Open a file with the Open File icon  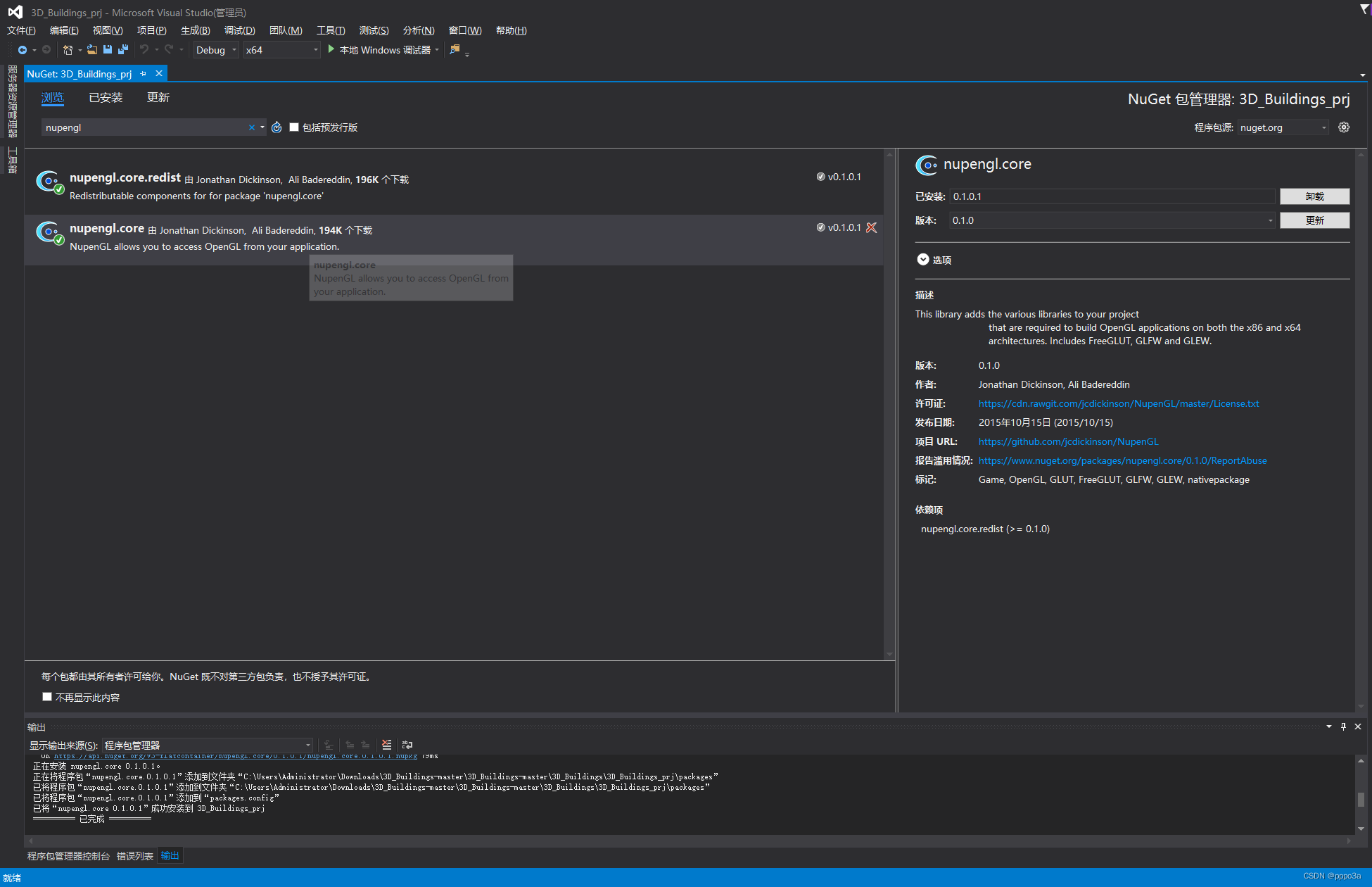point(92,49)
